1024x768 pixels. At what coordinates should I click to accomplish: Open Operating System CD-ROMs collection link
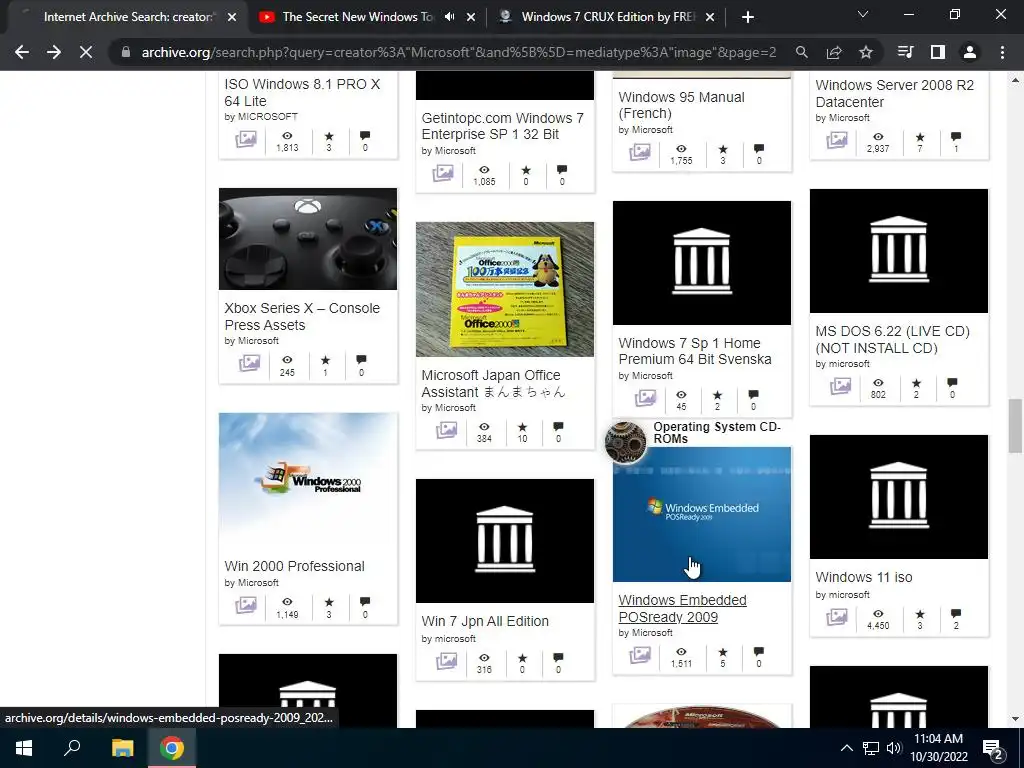point(717,432)
